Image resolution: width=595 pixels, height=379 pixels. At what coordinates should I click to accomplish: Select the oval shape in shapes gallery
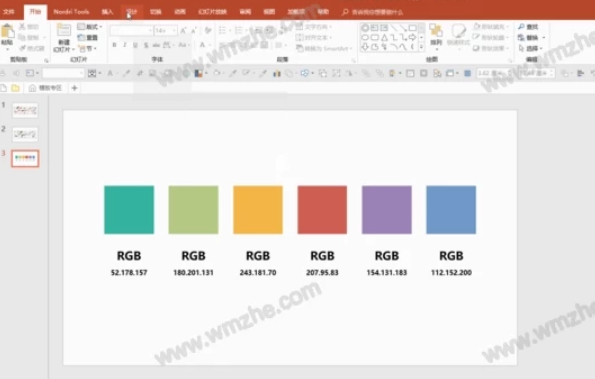[x=365, y=38]
